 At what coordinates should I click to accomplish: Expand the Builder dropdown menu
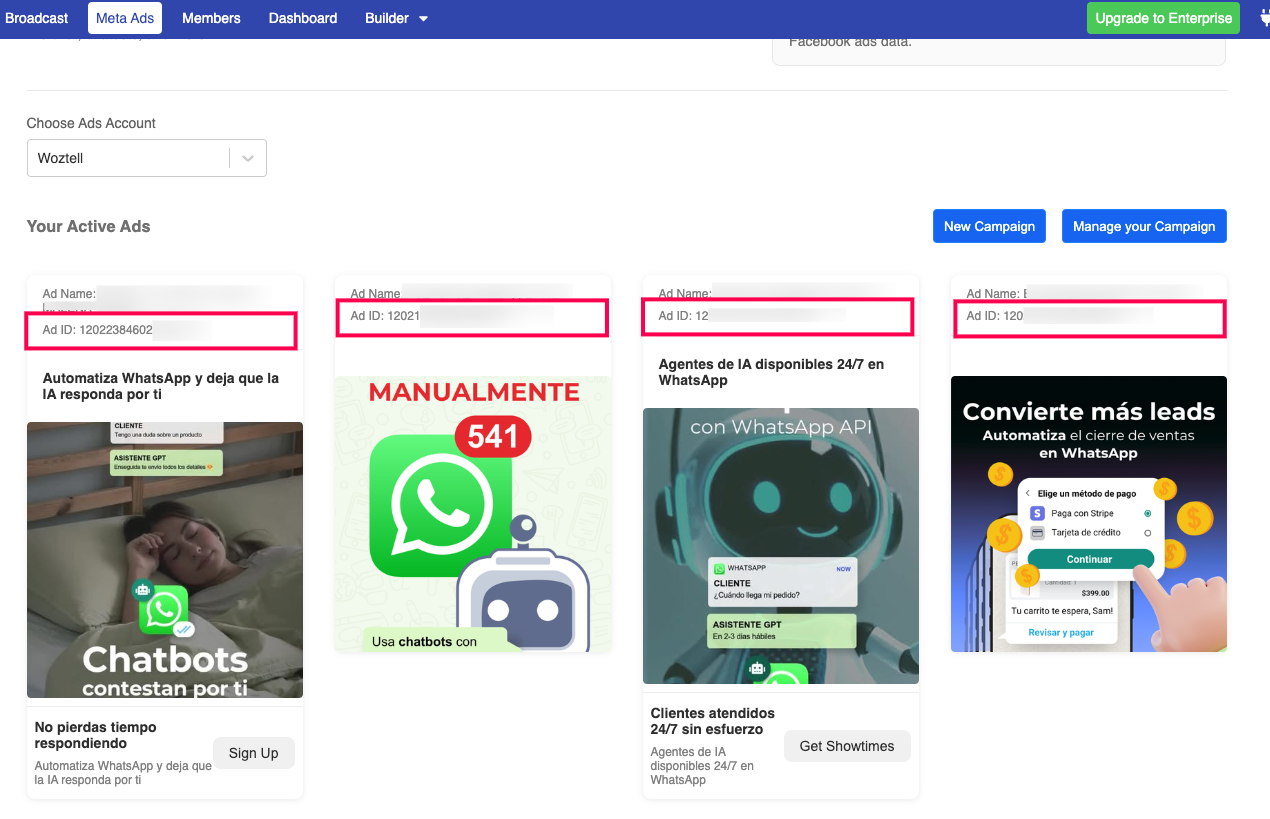click(396, 18)
